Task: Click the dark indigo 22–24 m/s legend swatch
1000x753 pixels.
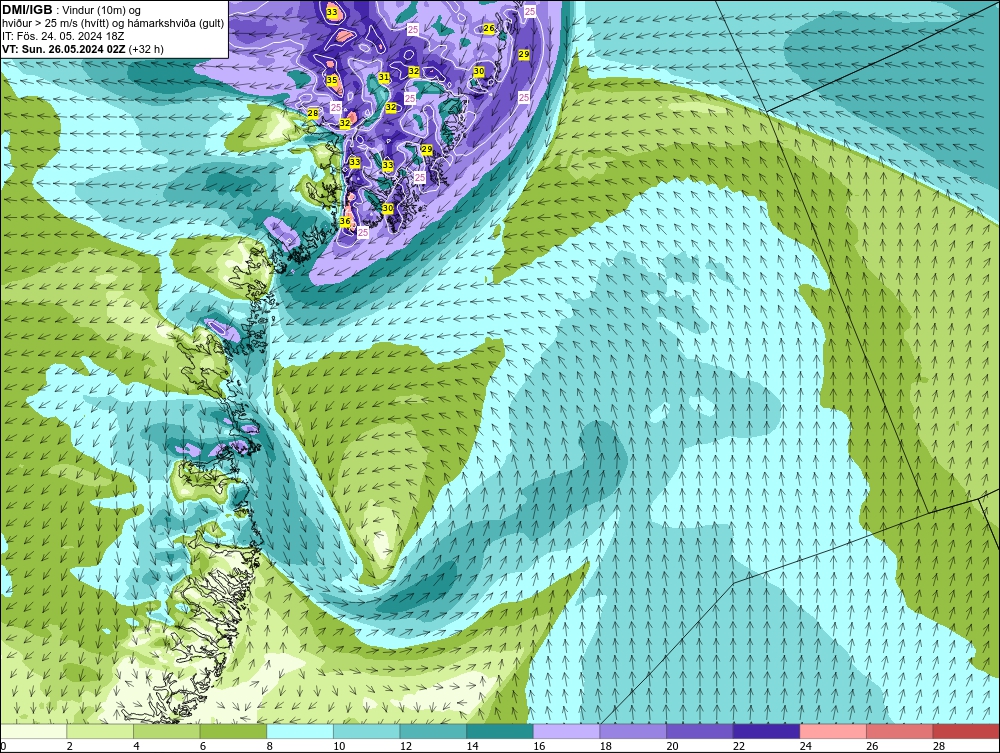Action: (x=767, y=731)
